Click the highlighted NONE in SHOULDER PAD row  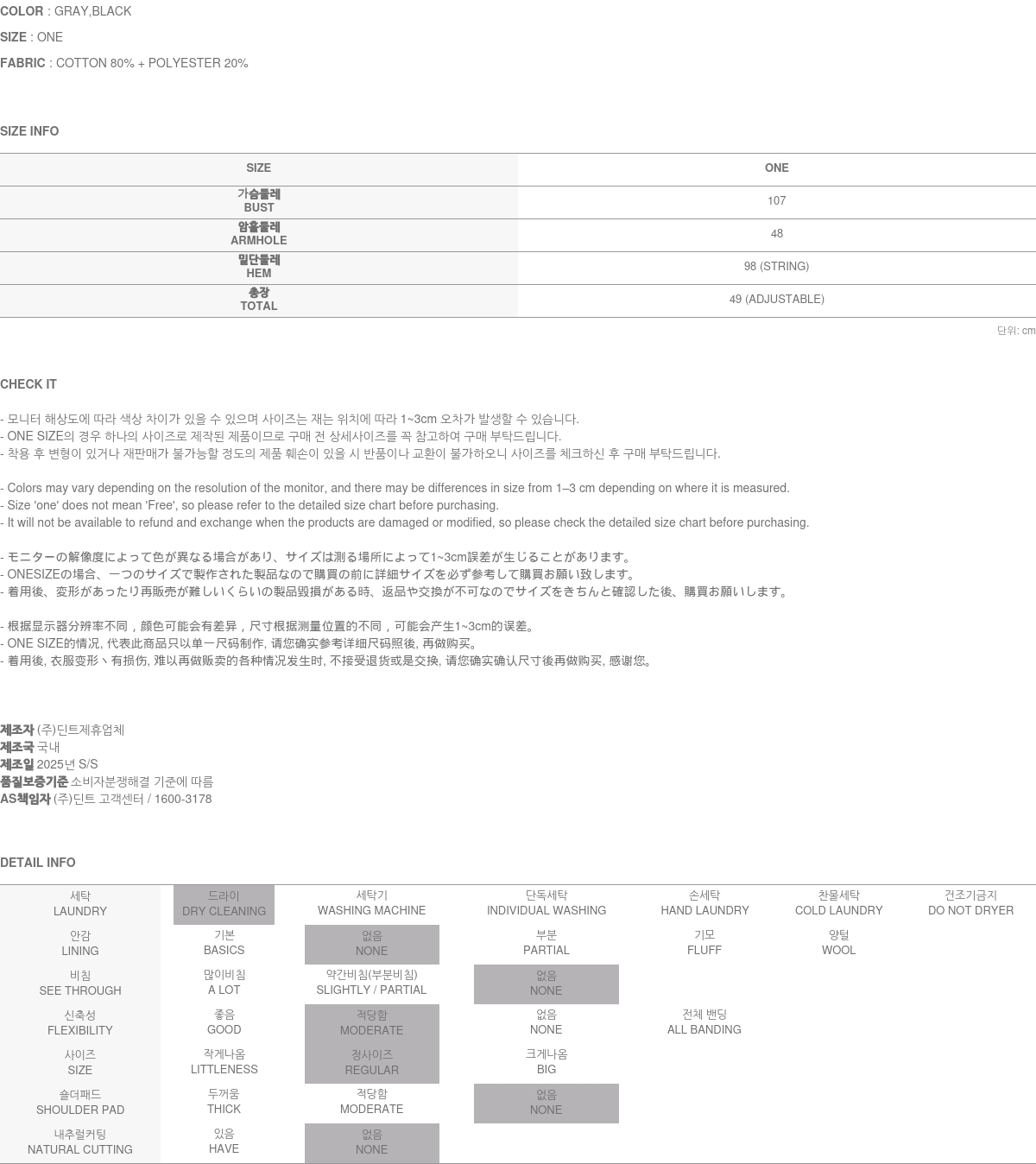coord(546,1104)
